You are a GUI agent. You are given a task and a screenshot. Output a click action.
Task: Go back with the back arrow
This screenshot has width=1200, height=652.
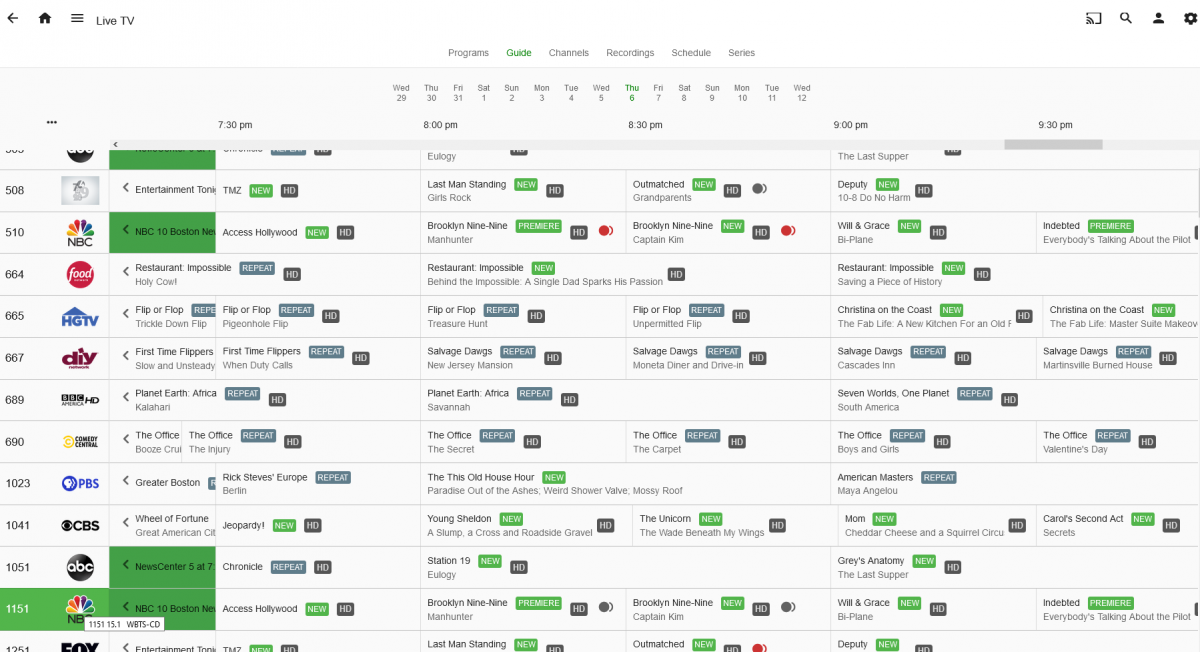pos(12,18)
